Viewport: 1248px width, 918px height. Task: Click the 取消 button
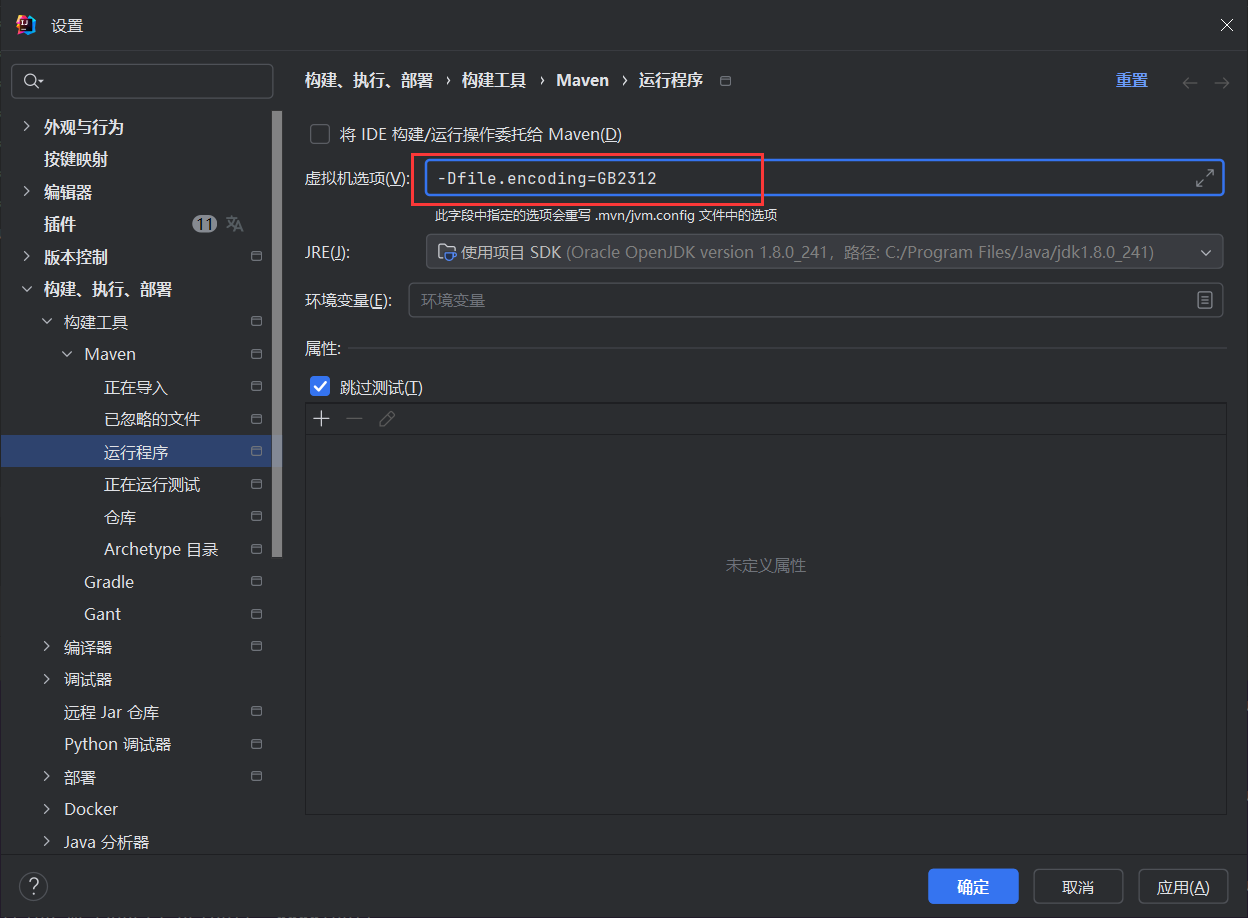tap(1078, 886)
